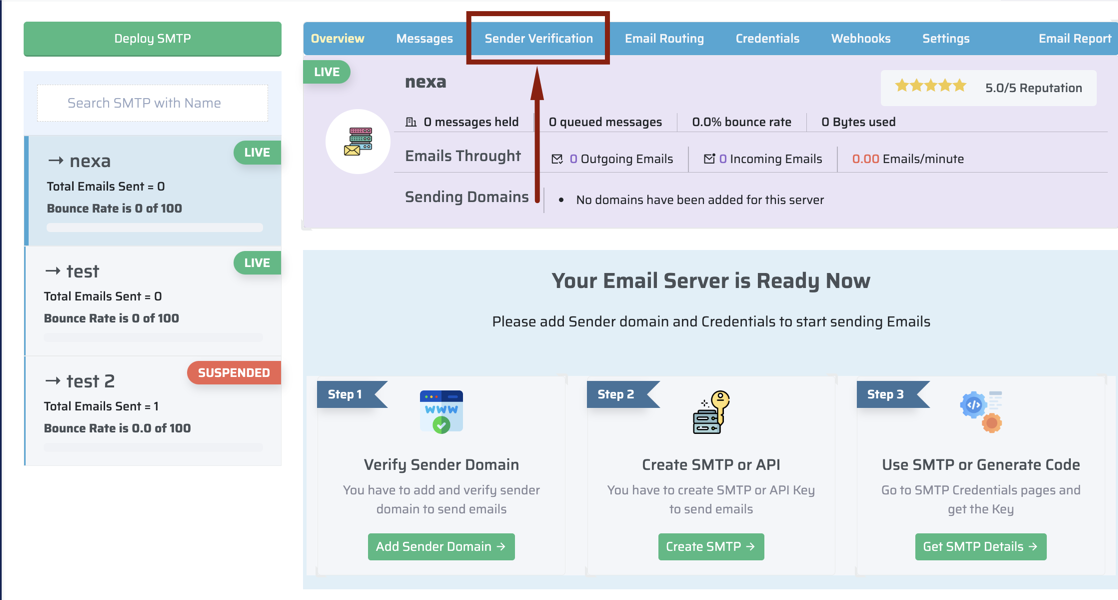Click the SMTP key credentials icon
This screenshot has height=600, width=1118.
pyautogui.click(x=711, y=412)
